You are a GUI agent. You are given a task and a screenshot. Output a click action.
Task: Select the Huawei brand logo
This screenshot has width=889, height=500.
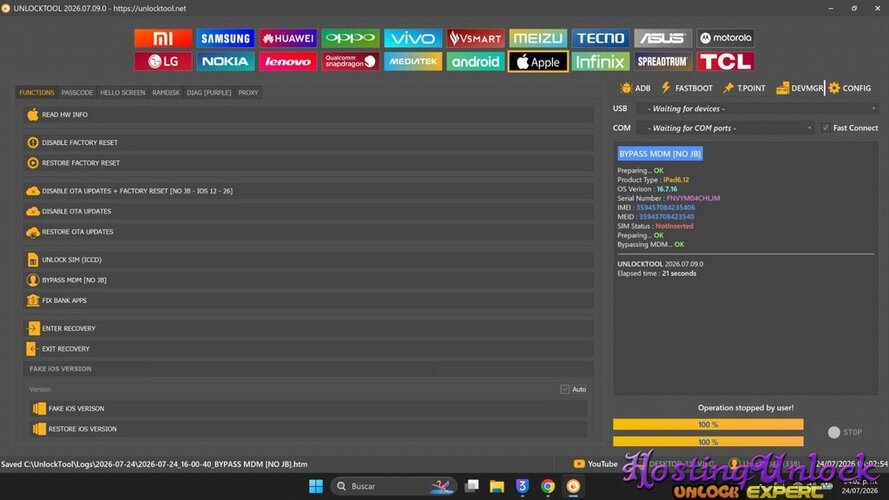(288, 38)
